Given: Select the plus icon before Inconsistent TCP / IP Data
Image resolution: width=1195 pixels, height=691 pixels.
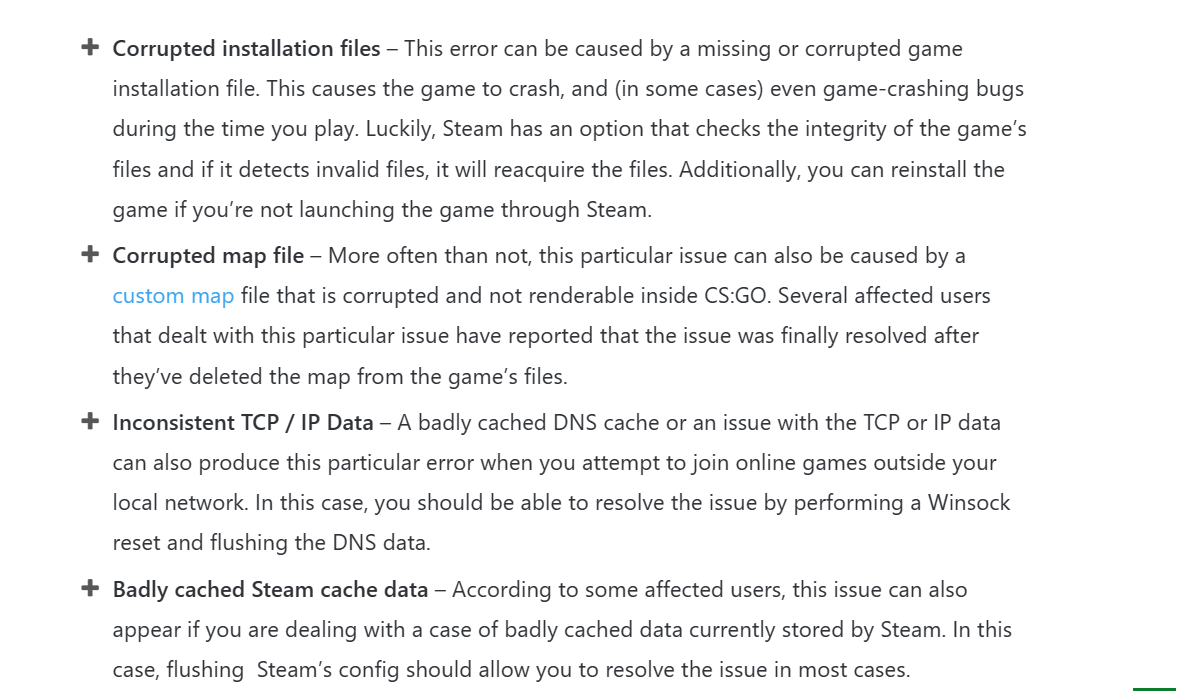Looking at the screenshot, I should tap(90, 421).
